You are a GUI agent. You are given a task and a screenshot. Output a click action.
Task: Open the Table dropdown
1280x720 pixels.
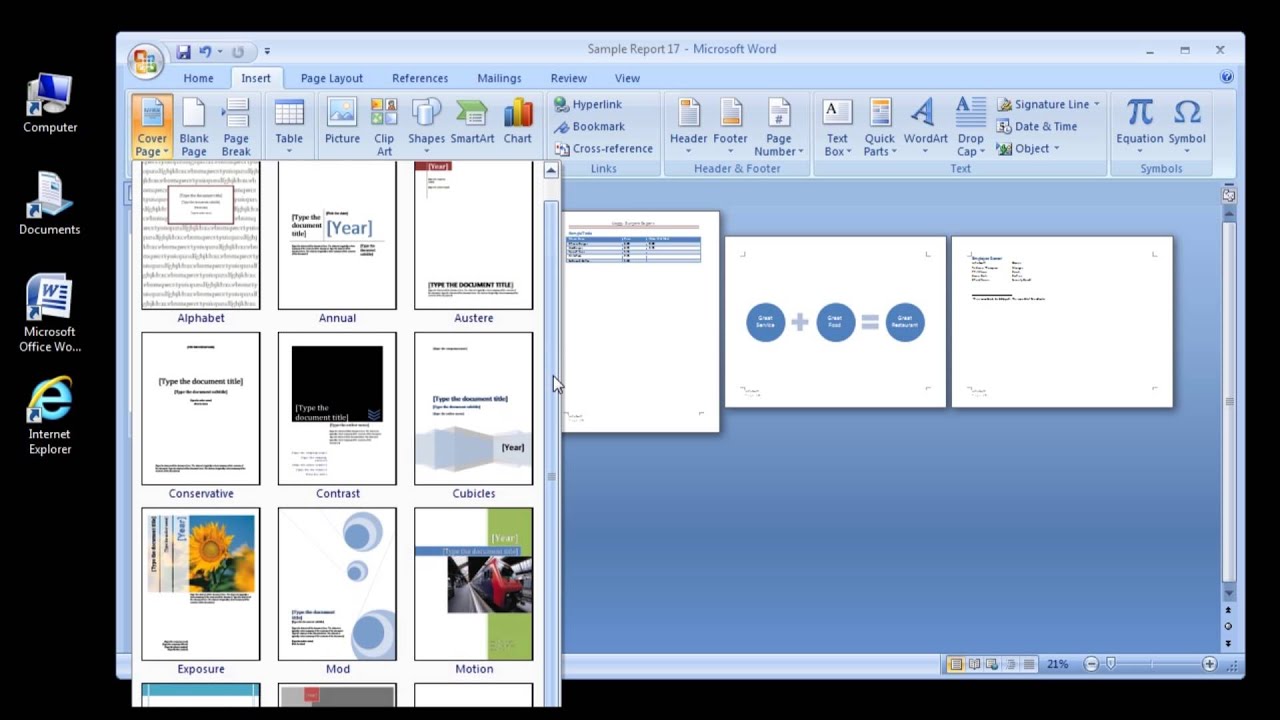(x=289, y=127)
